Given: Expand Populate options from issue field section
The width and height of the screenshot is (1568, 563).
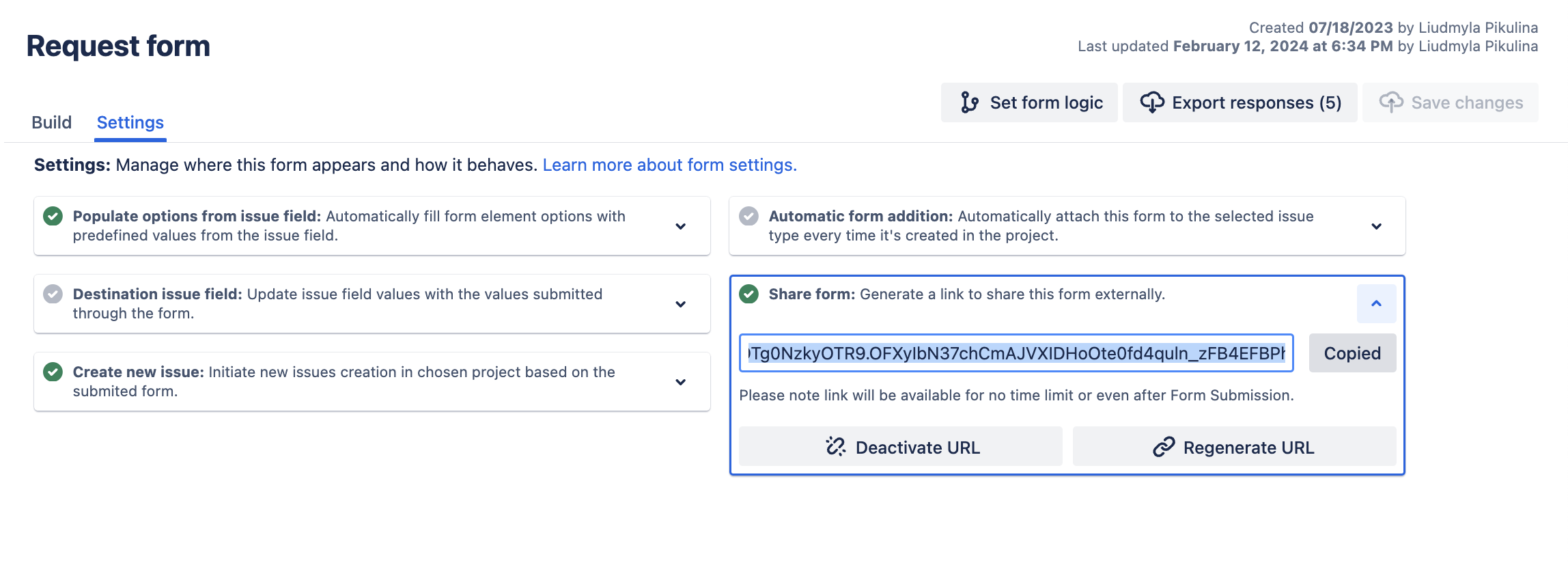Looking at the screenshot, I should coord(680,226).
